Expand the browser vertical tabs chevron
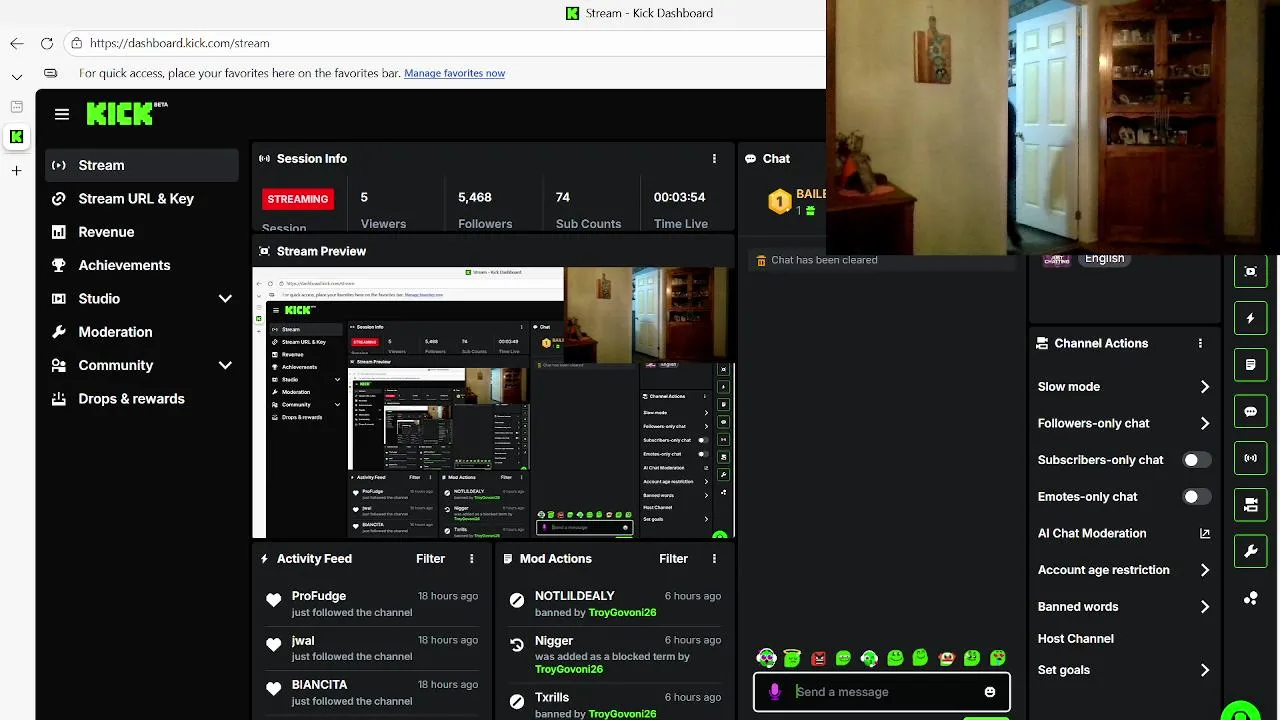The height and width of the screenshot is (720, 1280). coord(17,77)
